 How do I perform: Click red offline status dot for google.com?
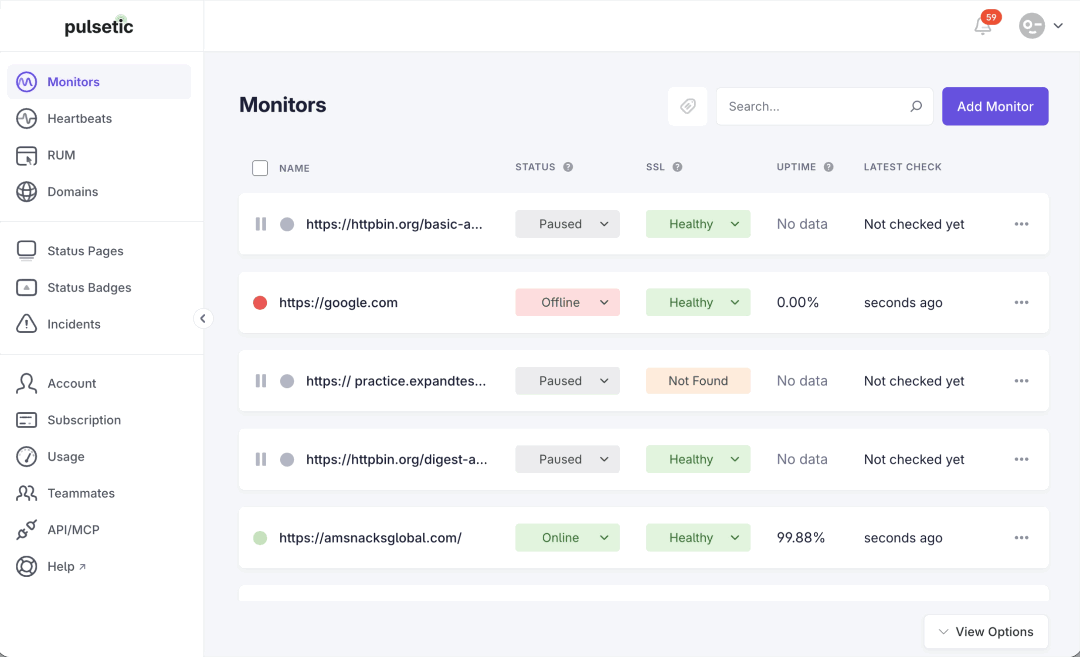260,302
